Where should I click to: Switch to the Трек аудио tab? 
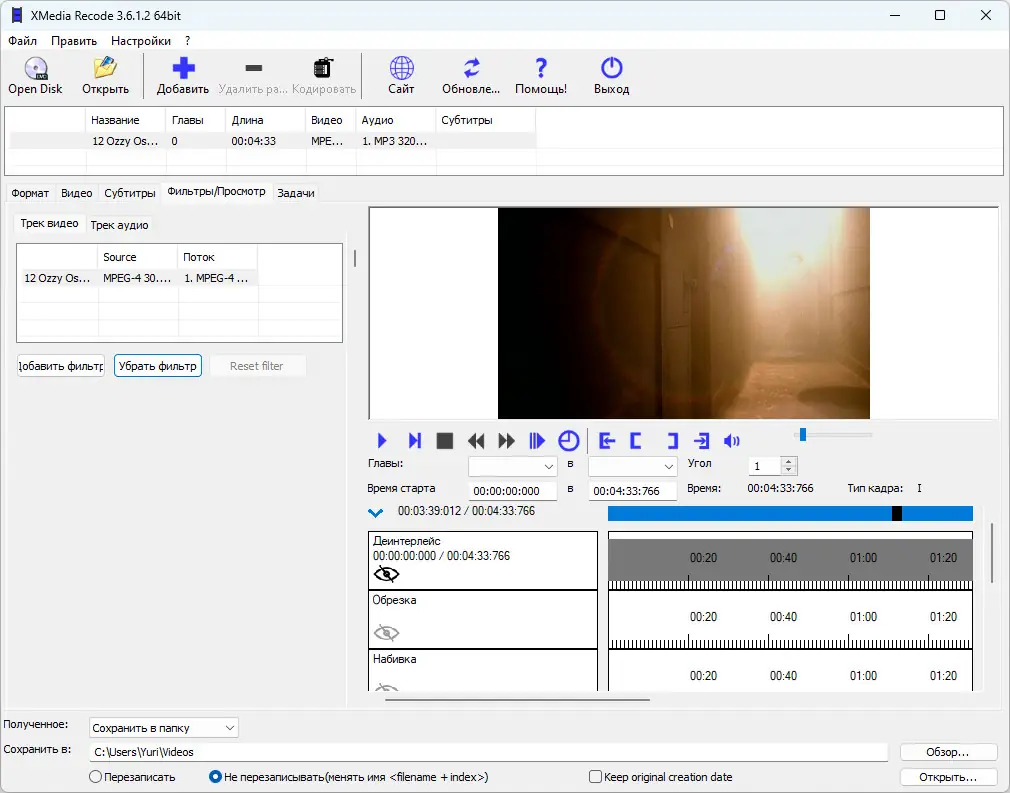click(119, 225)
